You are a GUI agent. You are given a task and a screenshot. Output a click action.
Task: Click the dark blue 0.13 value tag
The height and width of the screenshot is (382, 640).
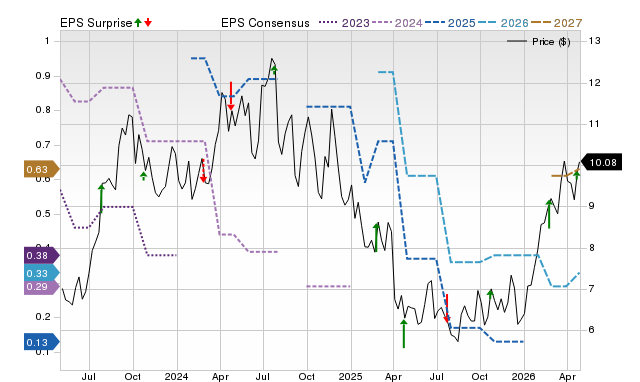[x=41, y=342]
